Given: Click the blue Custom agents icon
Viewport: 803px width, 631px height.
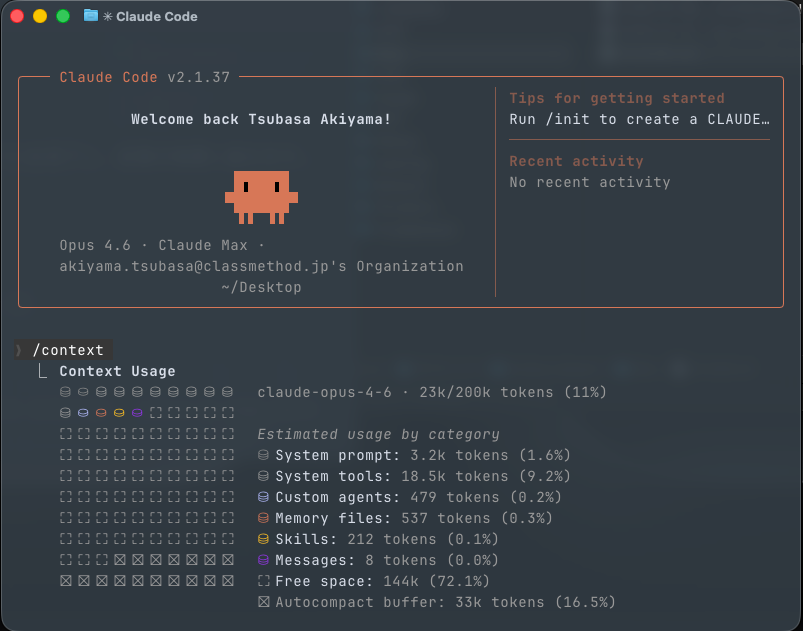Looking at the screenshot, I should [x=264, y=497].
